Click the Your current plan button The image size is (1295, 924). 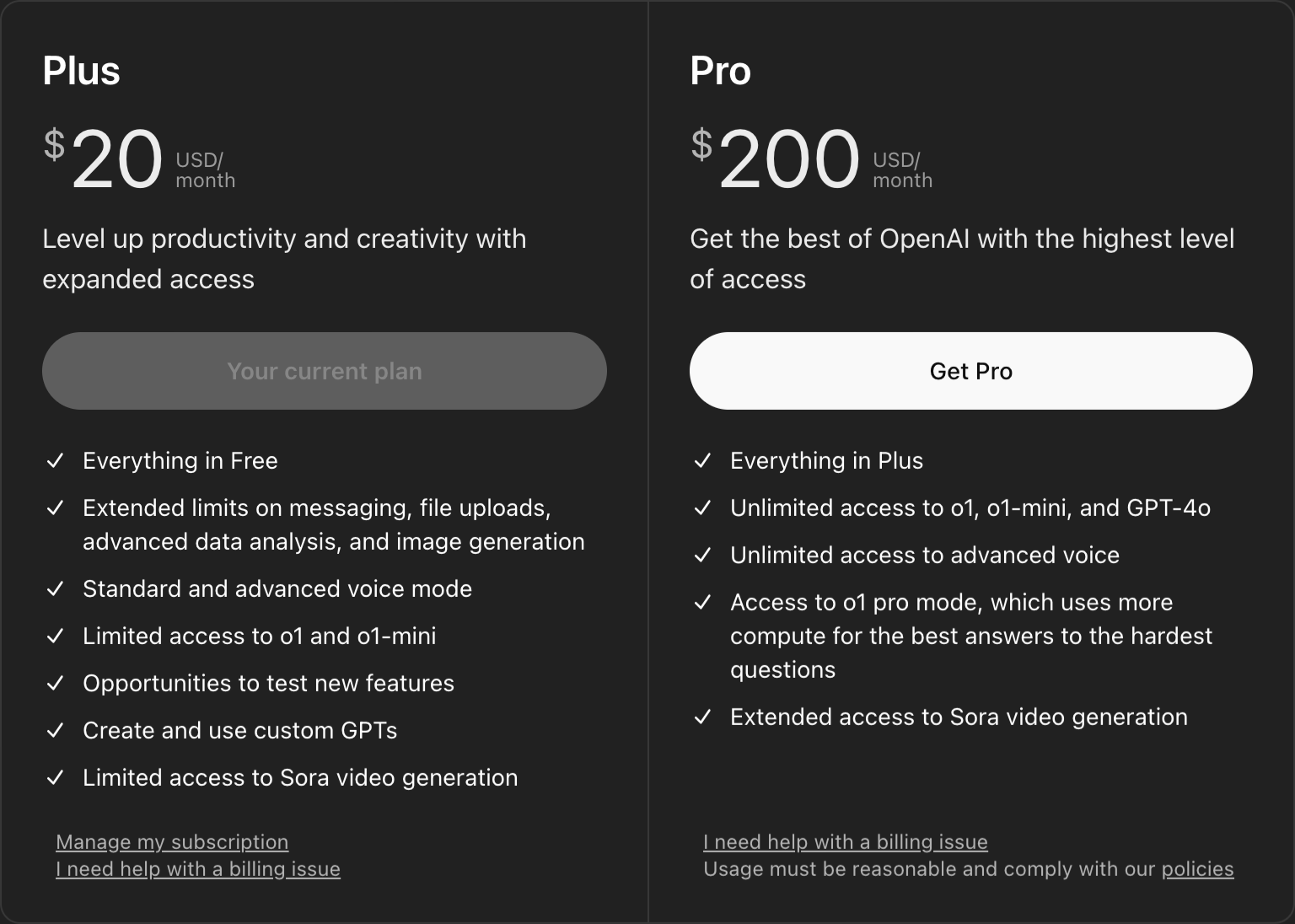324,371
